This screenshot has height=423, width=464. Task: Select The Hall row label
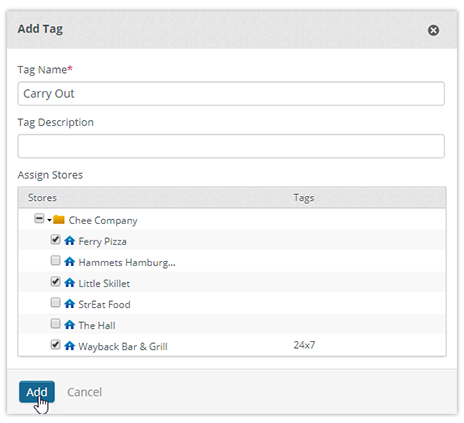[x=97, y=326]
